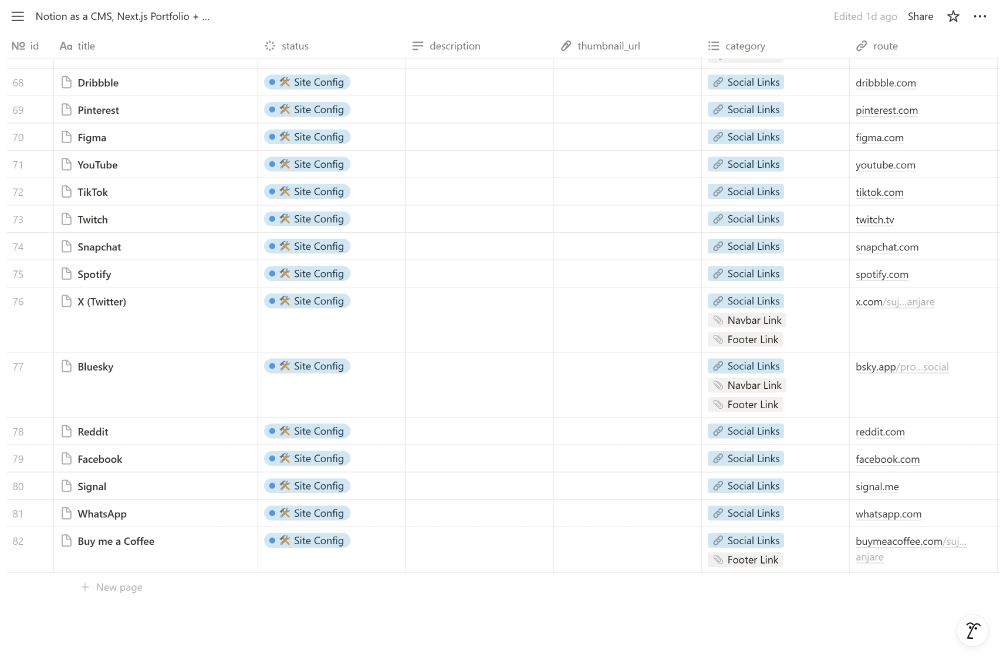Open the id column header
The image size is (1000, 658).
tap(26, 46)
